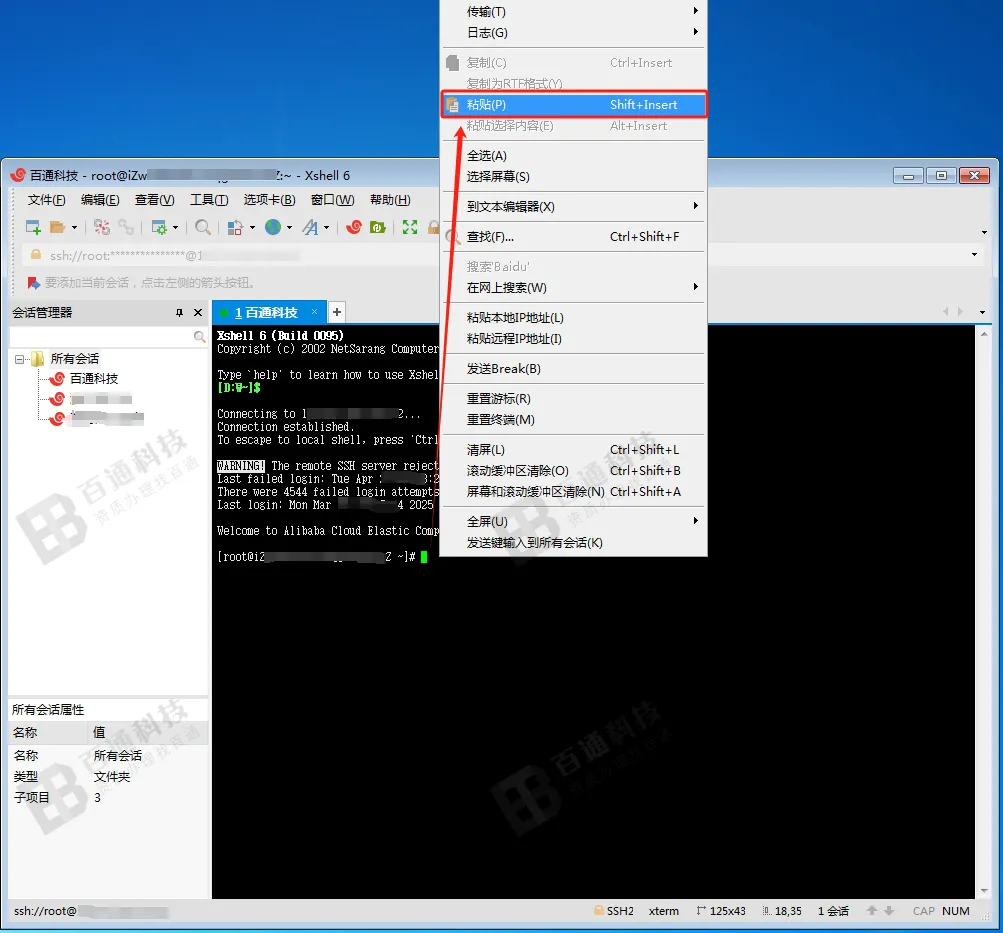The height and width of the screenshot is (933, 1003).
Task: Open 到文本编辑器(X) submenu
Action: 574,207
